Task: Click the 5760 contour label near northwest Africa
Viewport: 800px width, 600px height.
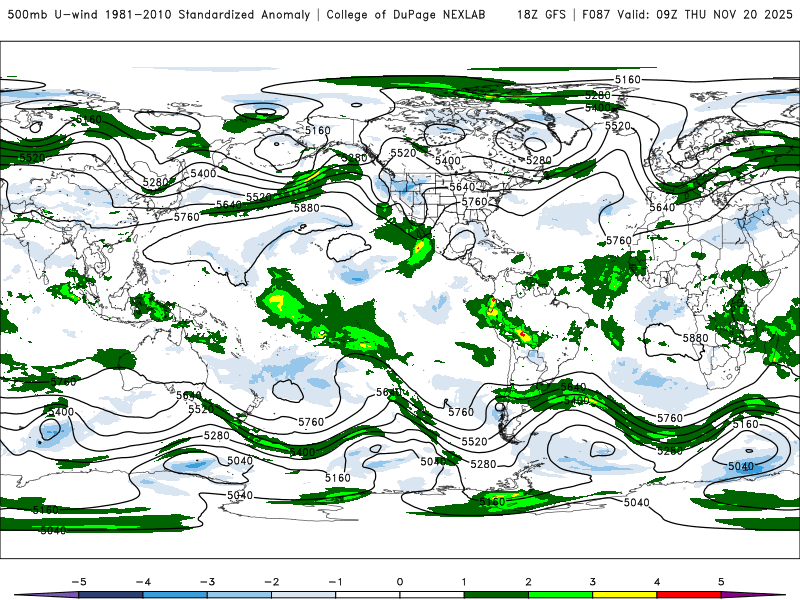Action: click(619, 240)
